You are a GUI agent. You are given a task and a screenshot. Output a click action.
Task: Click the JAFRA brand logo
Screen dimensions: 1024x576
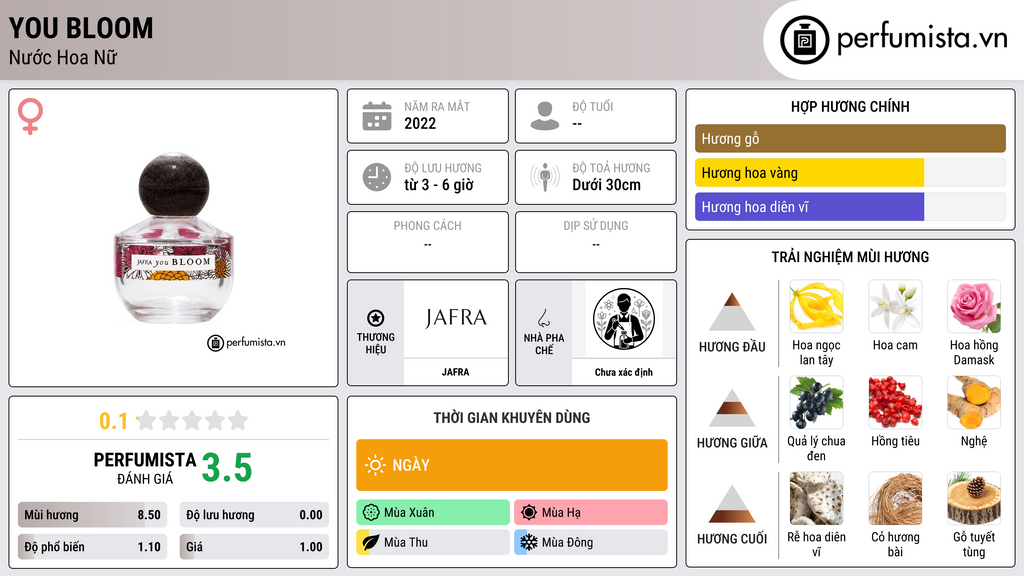coord(455,319)
